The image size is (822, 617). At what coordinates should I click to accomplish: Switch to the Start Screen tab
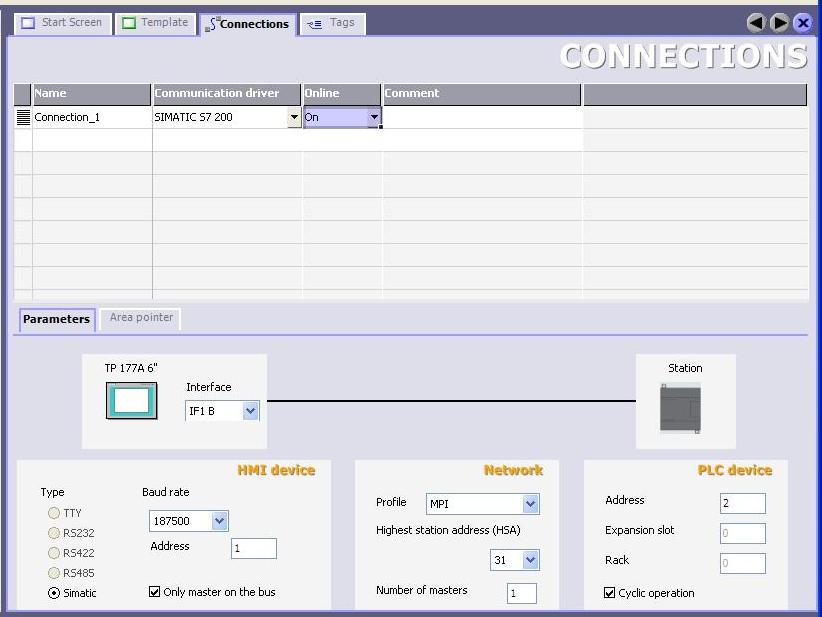click(x=62, y=23)
